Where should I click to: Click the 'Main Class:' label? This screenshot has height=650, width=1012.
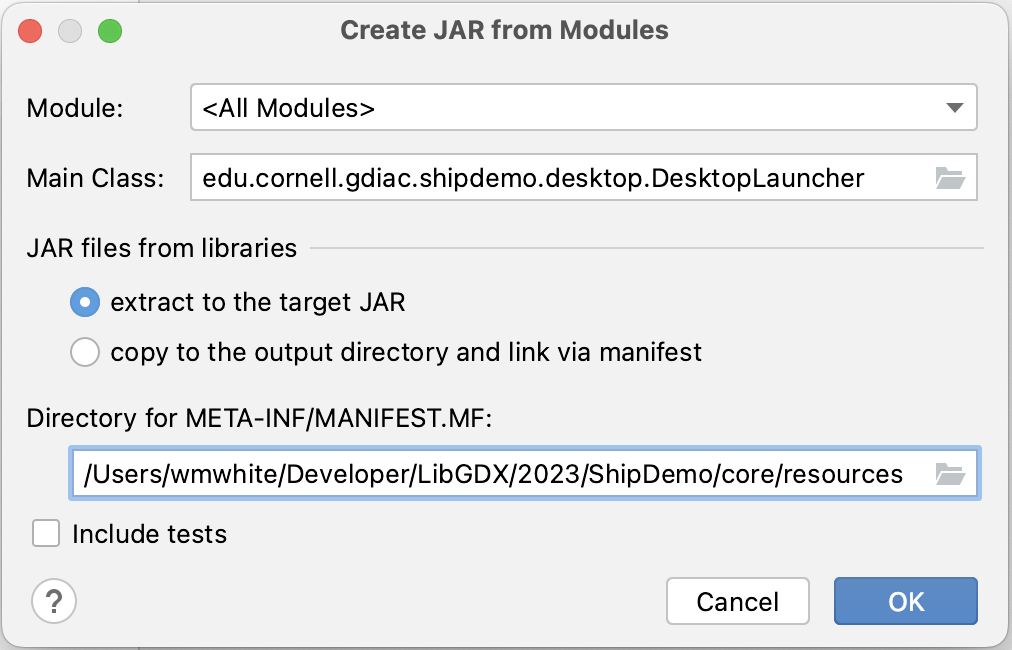[x=95, y=179]
